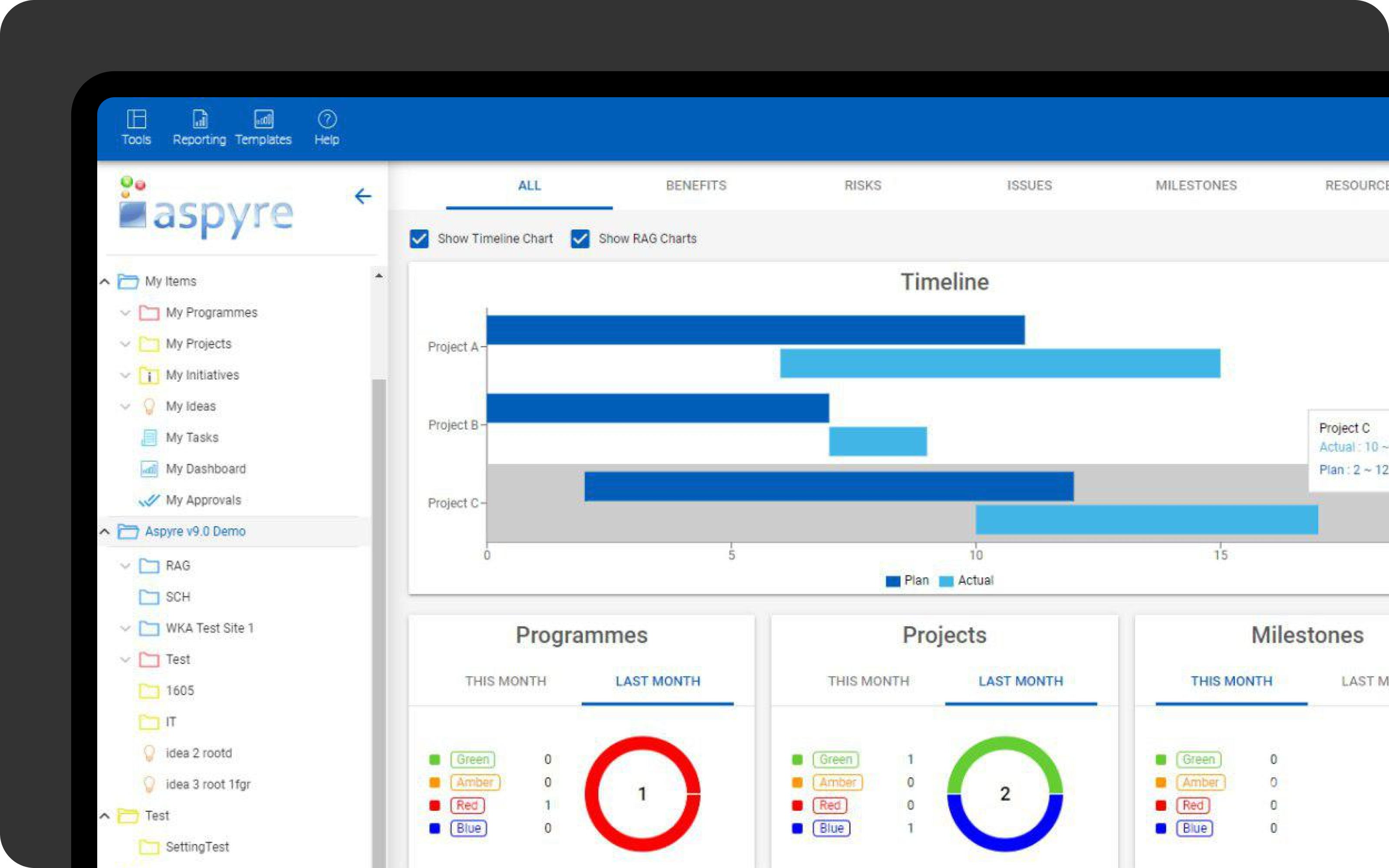This screenshot has height=868, width=1389.
Task: Open the Reporting icon in toolbar
Action: pyautogui.click(x=200, y=119)
